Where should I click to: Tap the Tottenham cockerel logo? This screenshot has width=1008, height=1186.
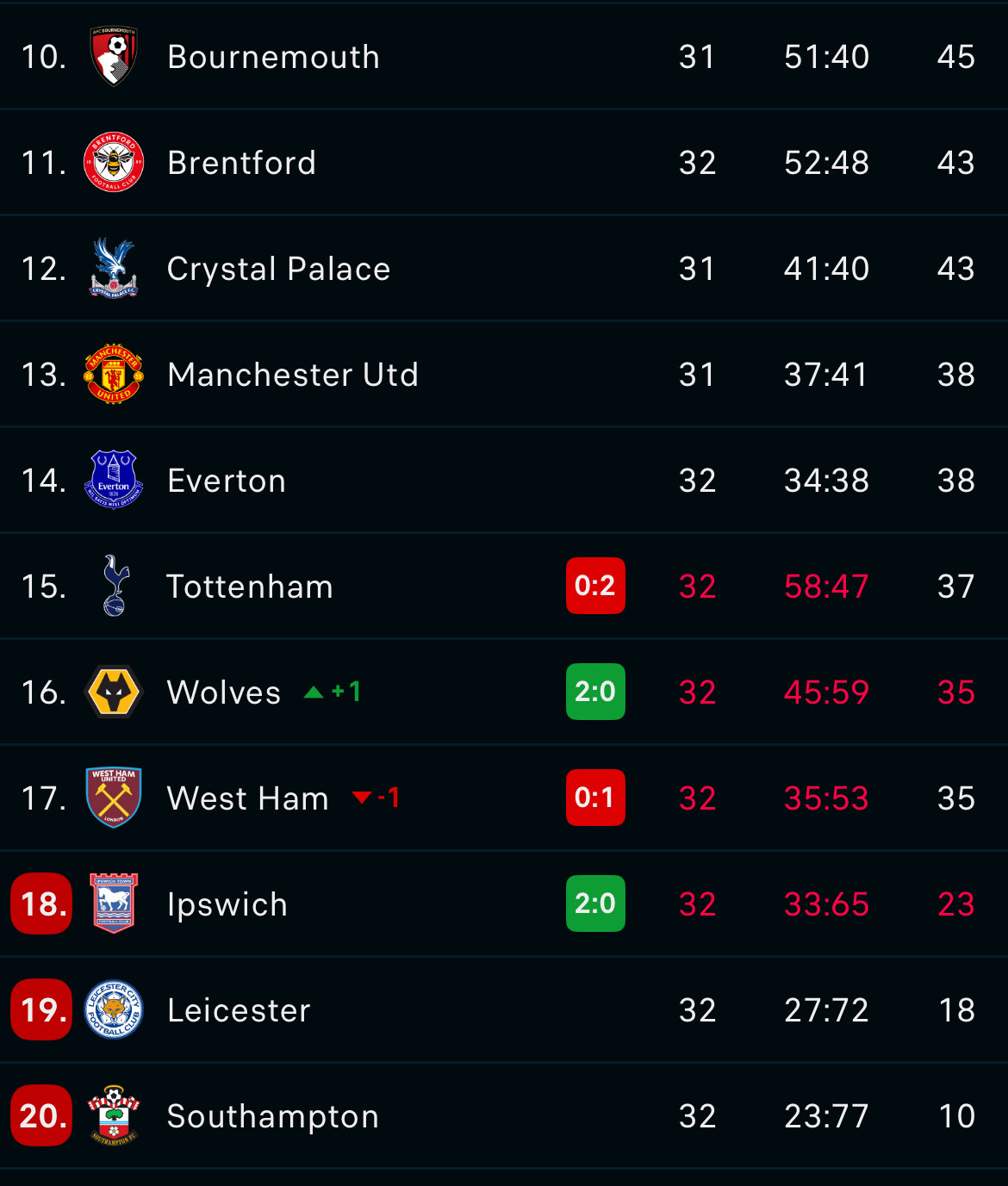coord(115,586)
